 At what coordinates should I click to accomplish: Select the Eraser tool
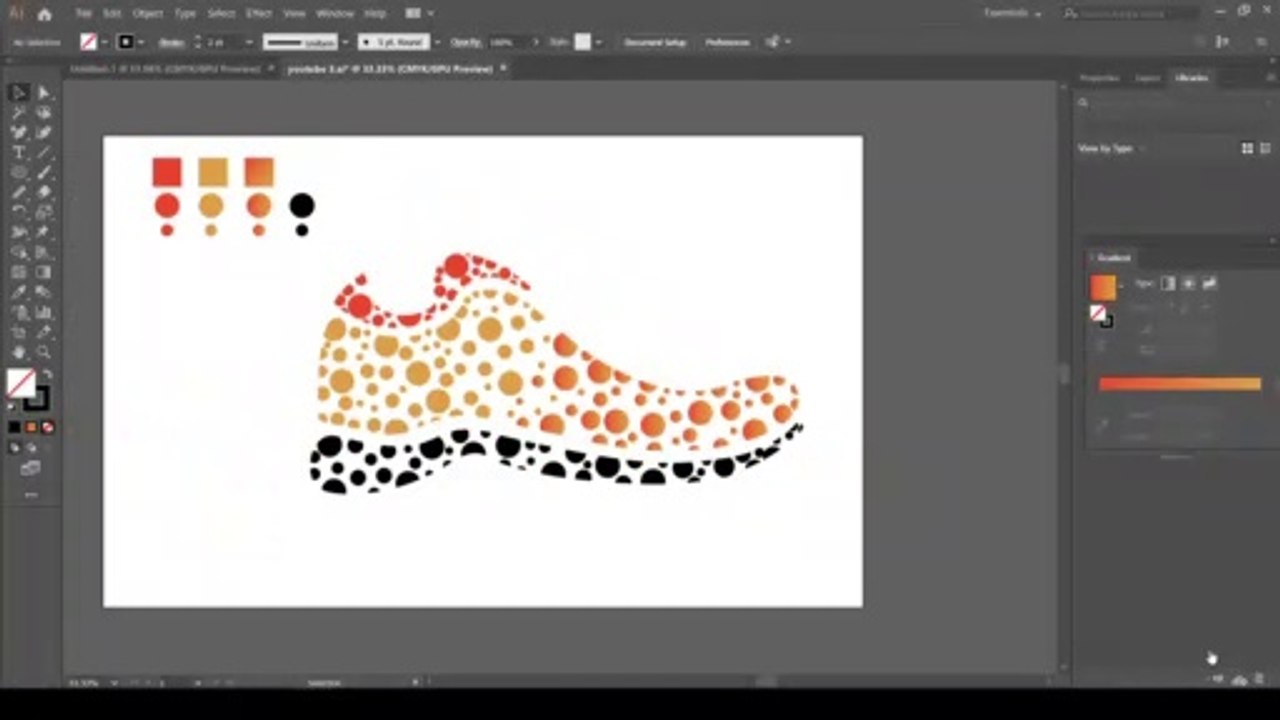[44, 193]
